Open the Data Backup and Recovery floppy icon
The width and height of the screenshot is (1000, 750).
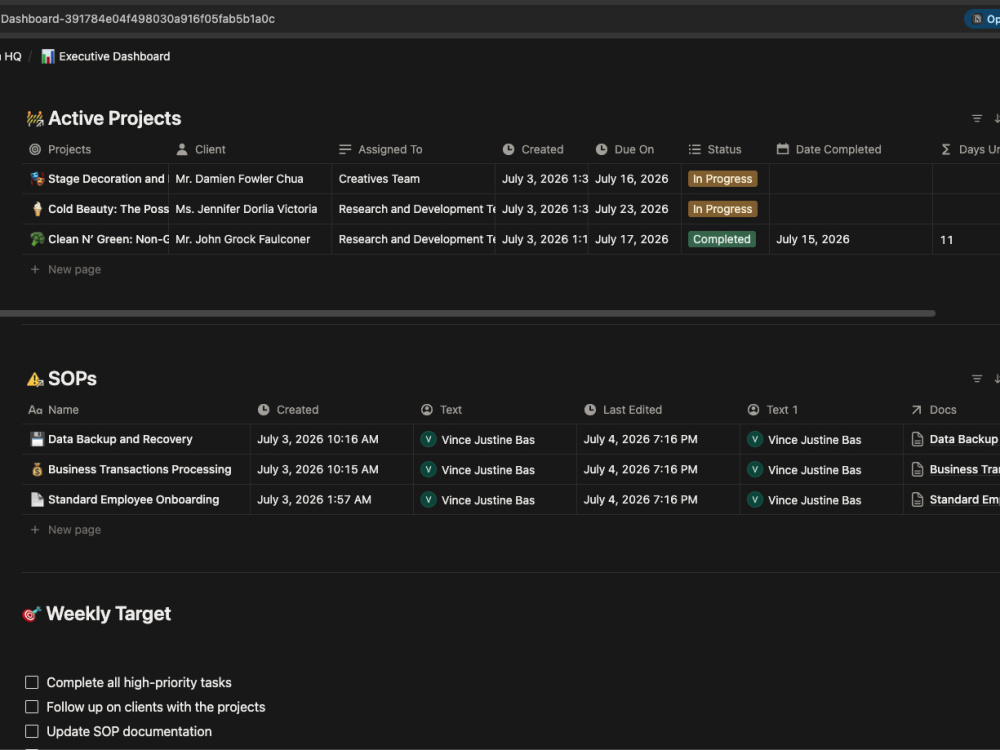(x=37, y=439)
